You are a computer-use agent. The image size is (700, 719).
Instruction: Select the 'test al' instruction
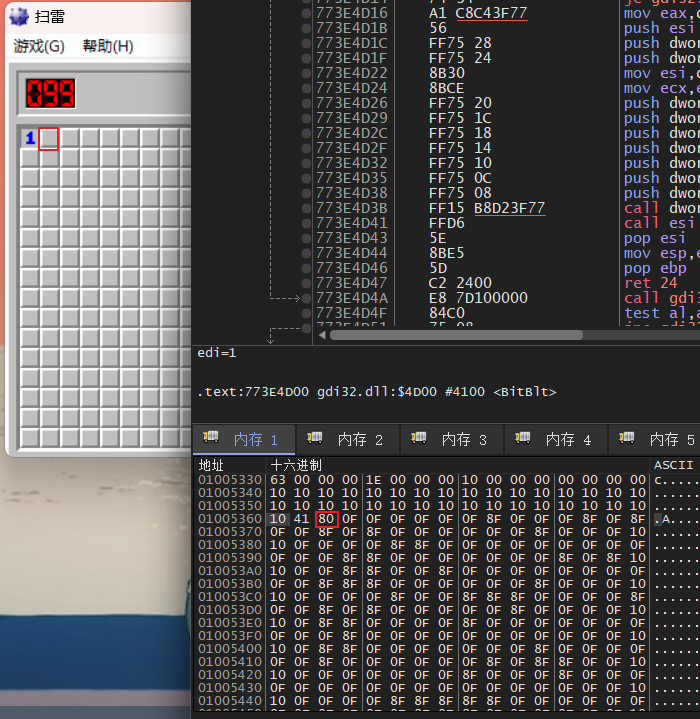coord(661,313)
